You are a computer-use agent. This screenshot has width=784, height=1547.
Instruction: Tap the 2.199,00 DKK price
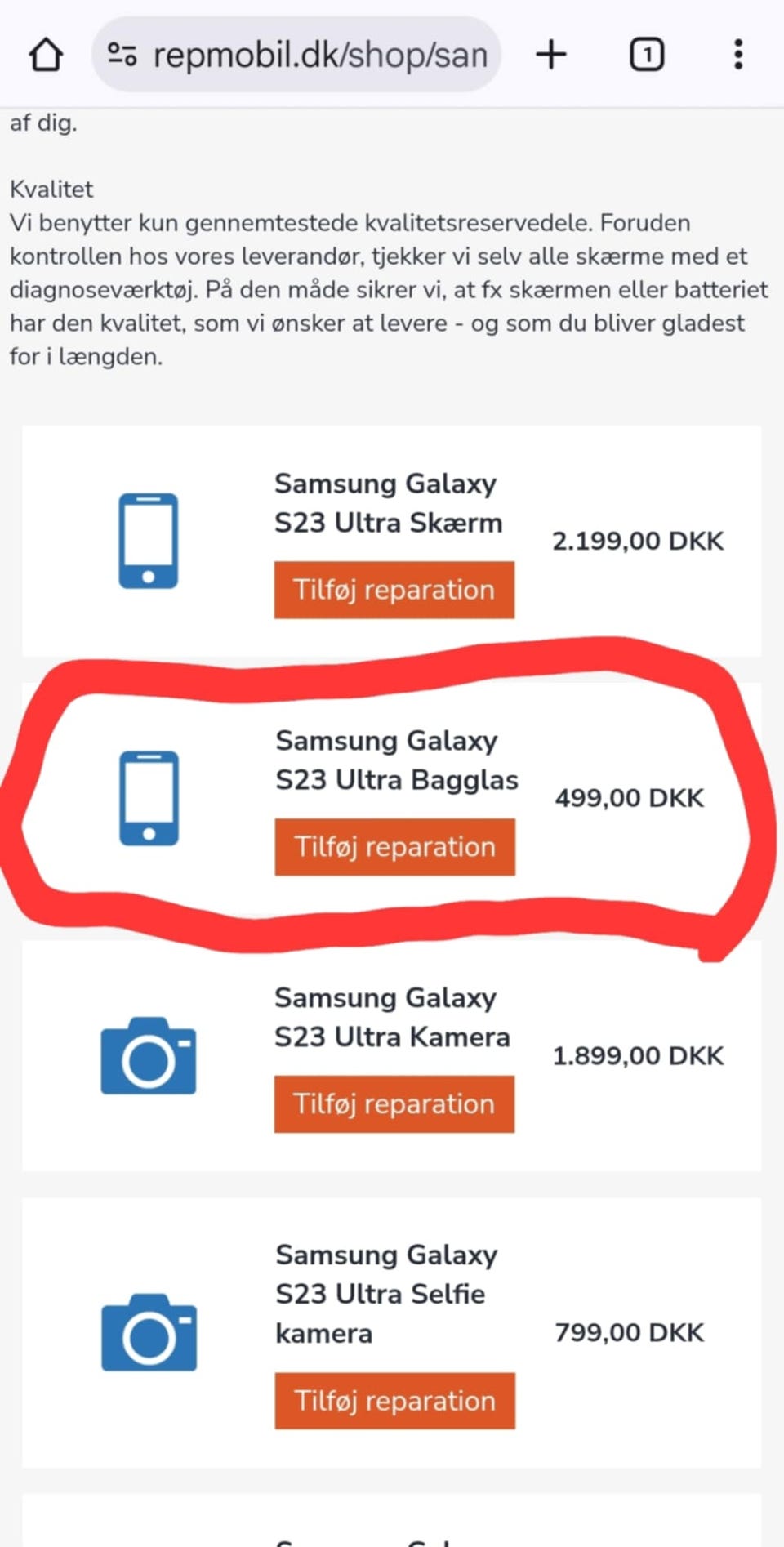[638, 541]
